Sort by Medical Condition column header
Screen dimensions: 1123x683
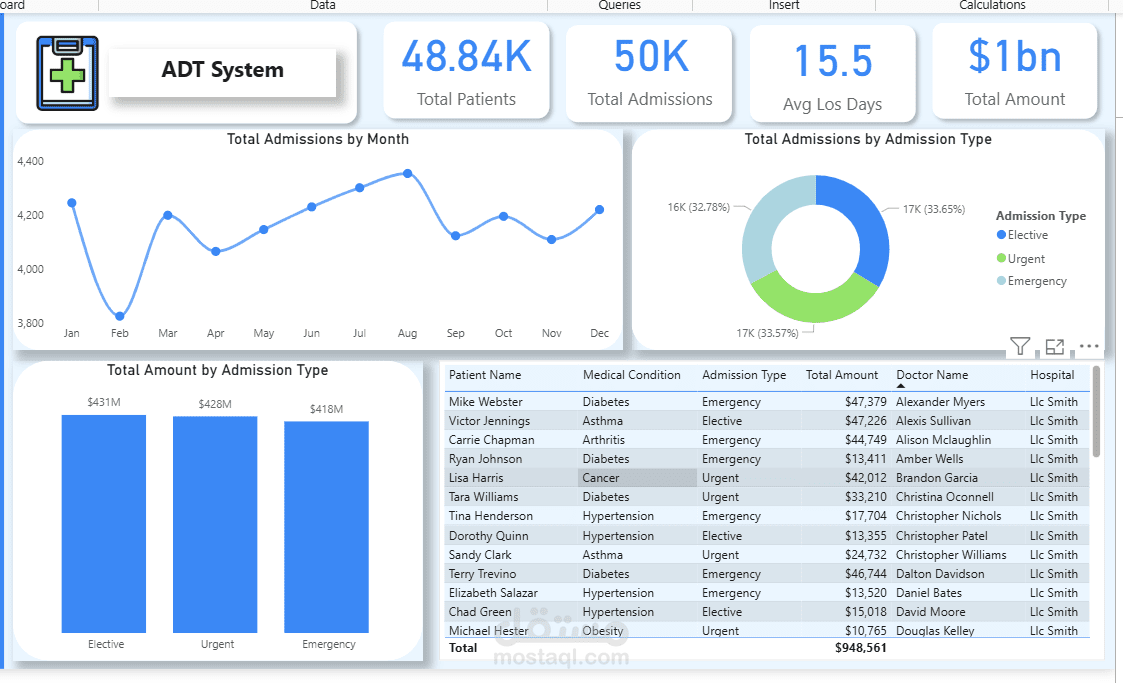point(631,375)
